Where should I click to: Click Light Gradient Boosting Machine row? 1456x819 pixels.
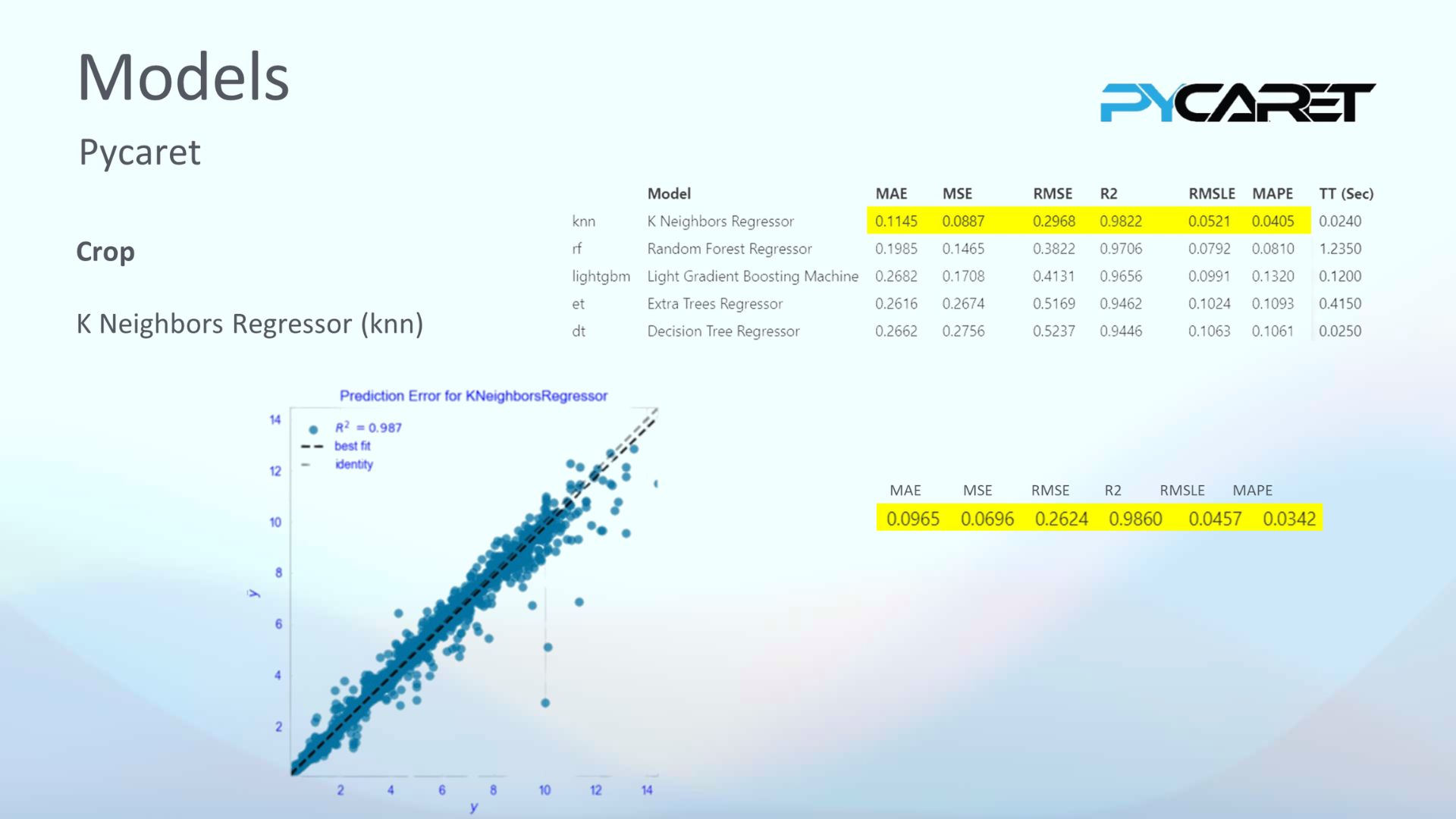pos(752,276)
